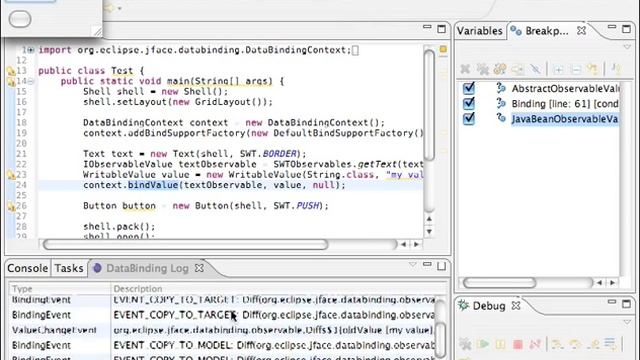This screenshot has width=640, height=360.
Task: Click the Step Into icon
Action: [558, 344]
